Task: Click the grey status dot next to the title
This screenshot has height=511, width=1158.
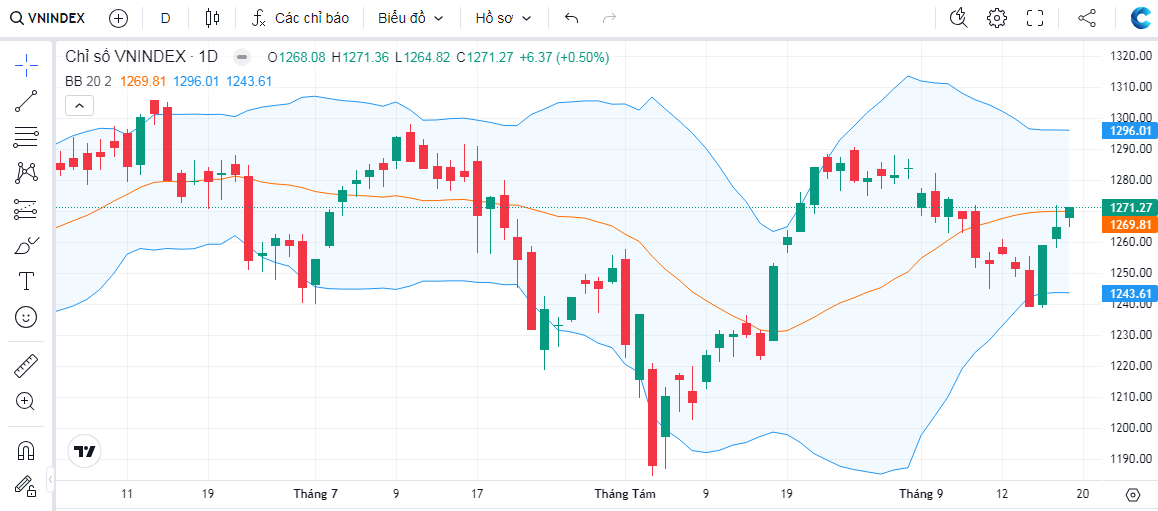Action: 241,57
